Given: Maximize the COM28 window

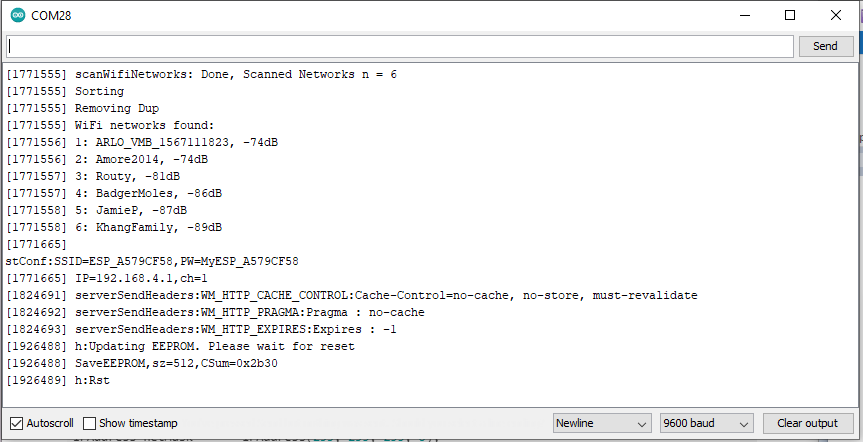Looking at the screenshot, I should pyautogui.click(x=790, y=15).
